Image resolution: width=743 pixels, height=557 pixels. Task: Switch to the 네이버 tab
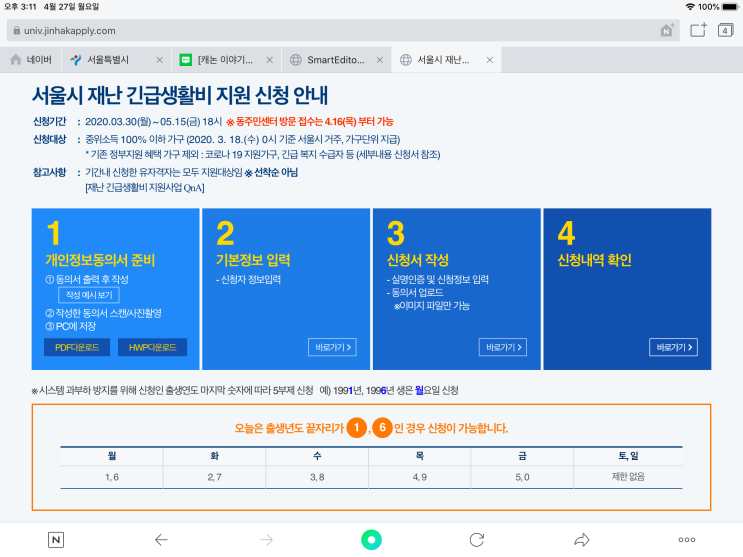point(31,60)
